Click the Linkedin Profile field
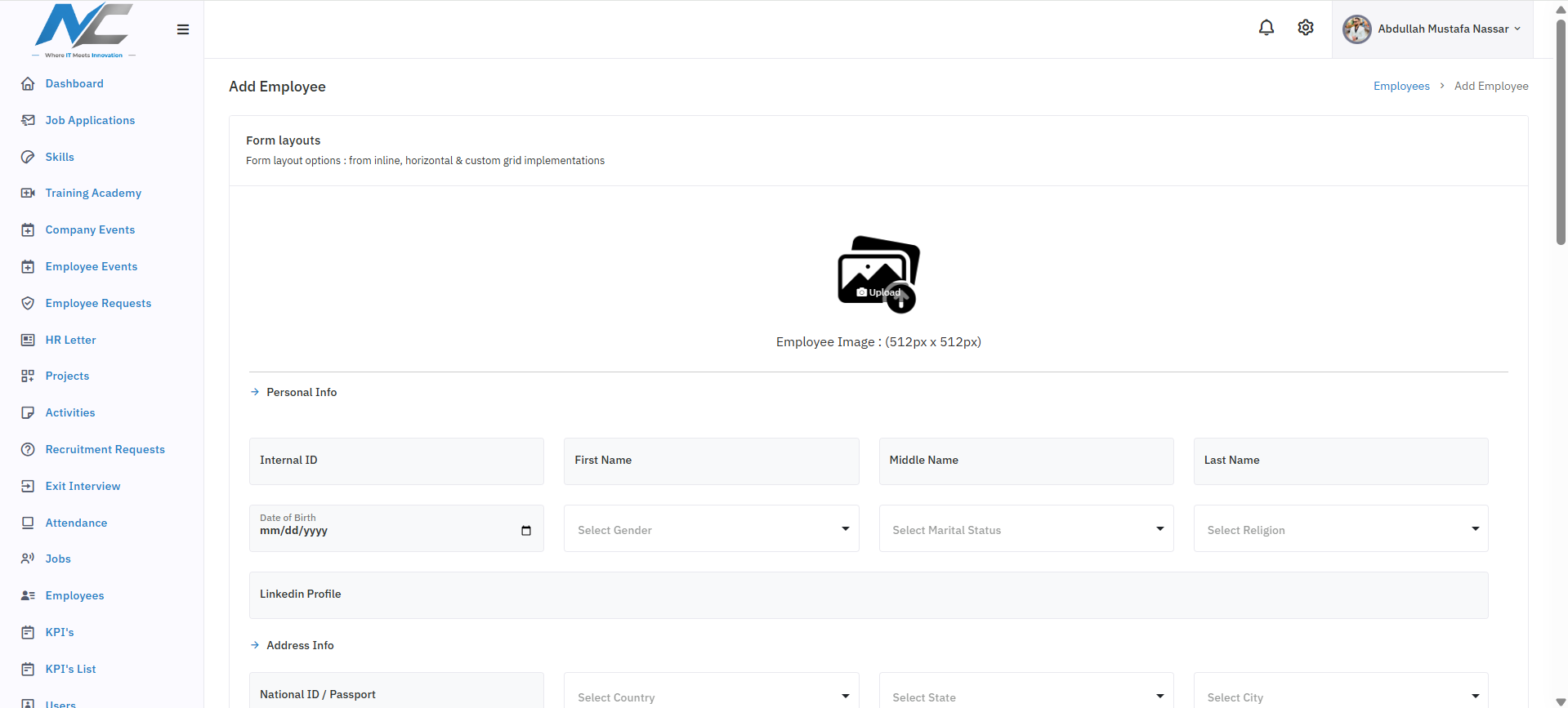 [869, 595]
